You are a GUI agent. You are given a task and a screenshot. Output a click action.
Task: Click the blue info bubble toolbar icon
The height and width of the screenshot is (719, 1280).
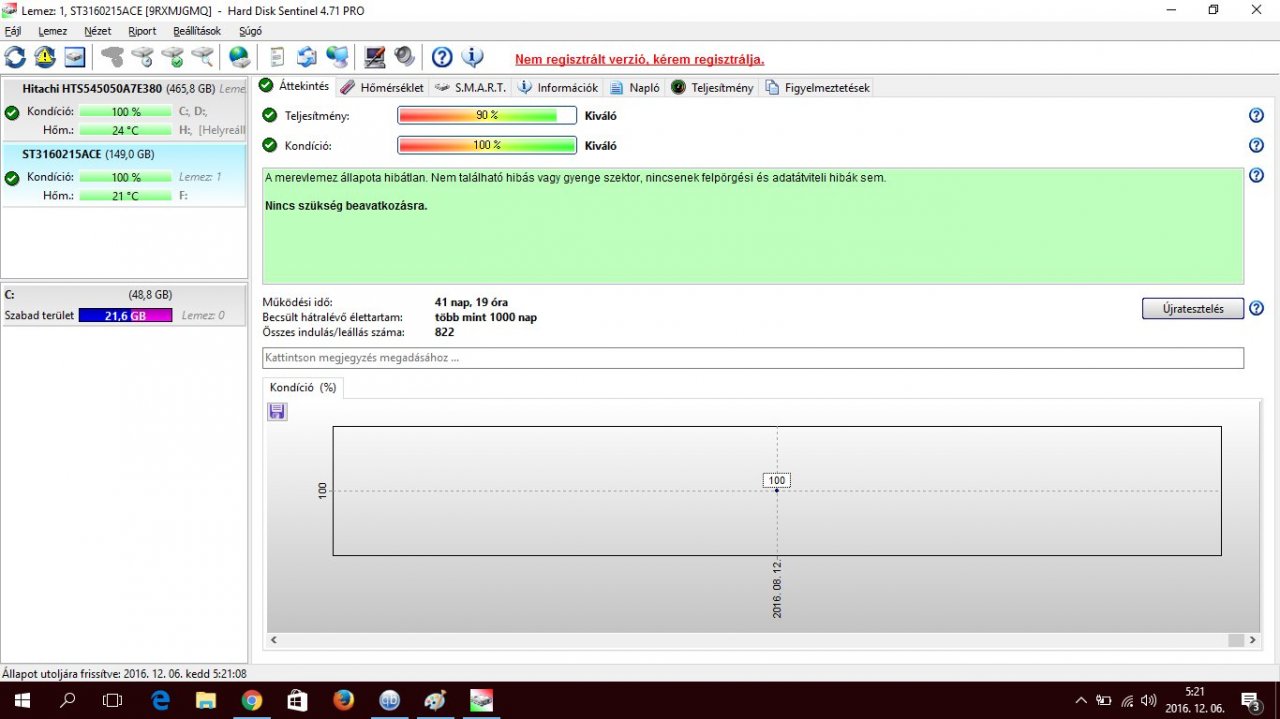point(472,57)
